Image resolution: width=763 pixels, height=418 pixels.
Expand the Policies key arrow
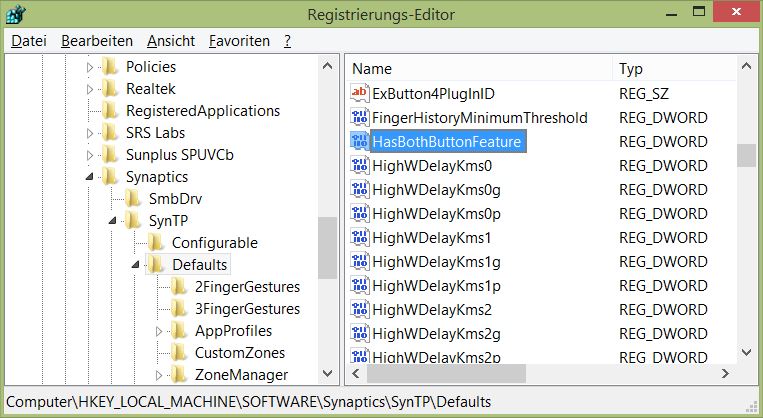tap(89, 67)
